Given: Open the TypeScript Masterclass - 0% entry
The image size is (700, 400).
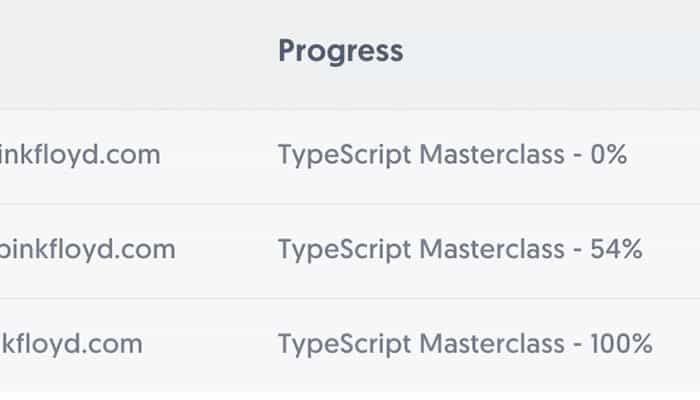Looking at the screenshot, I should pos(452,155).
